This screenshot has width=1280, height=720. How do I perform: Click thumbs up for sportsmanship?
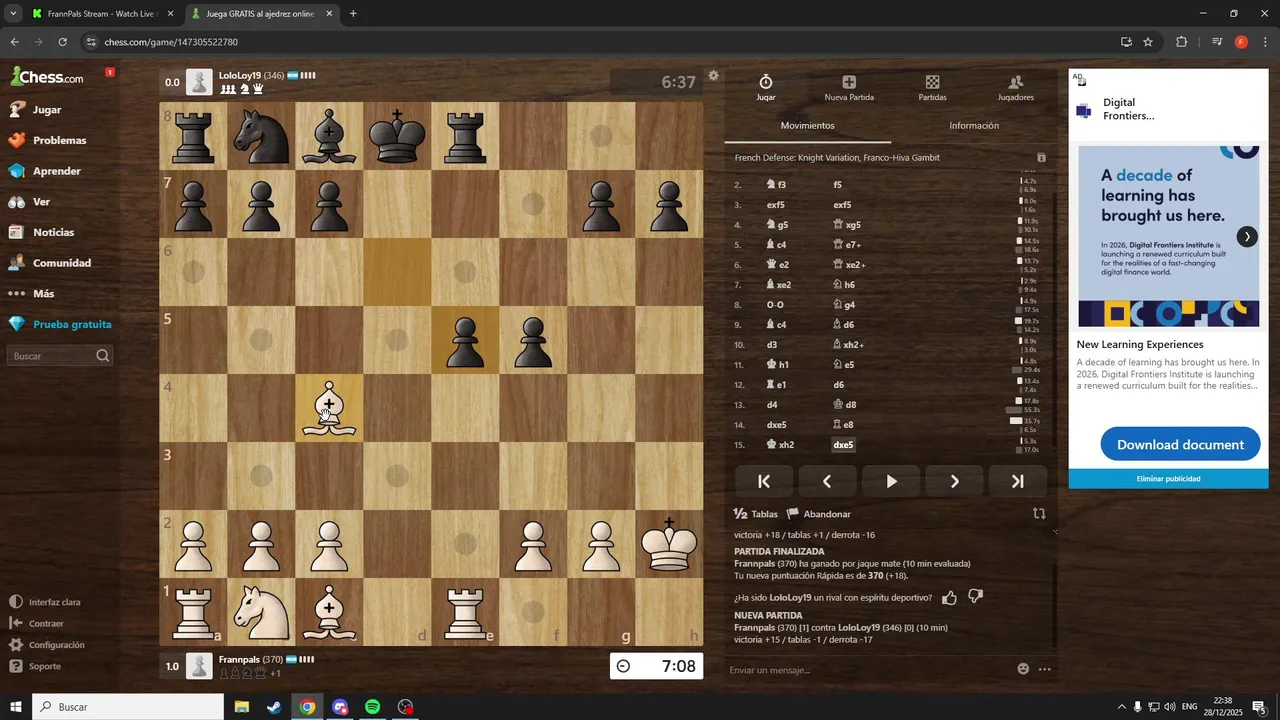point(949,597)
